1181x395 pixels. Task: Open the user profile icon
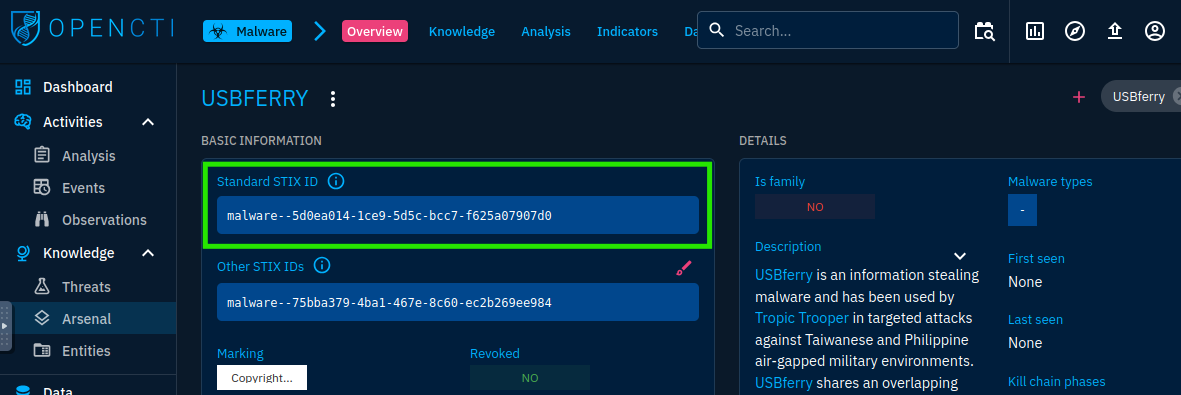1155,31
